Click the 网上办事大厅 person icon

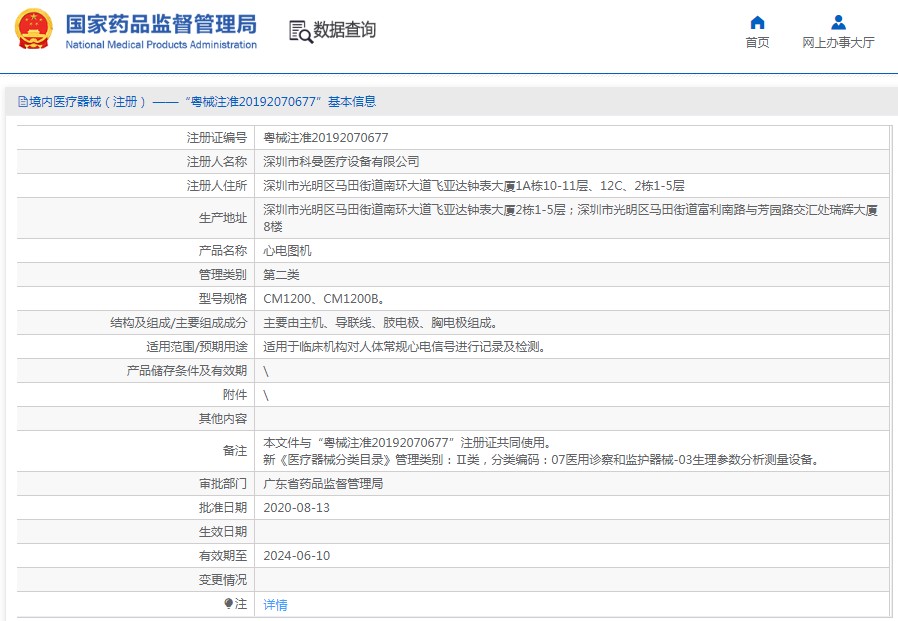click(x=838, y=22)
